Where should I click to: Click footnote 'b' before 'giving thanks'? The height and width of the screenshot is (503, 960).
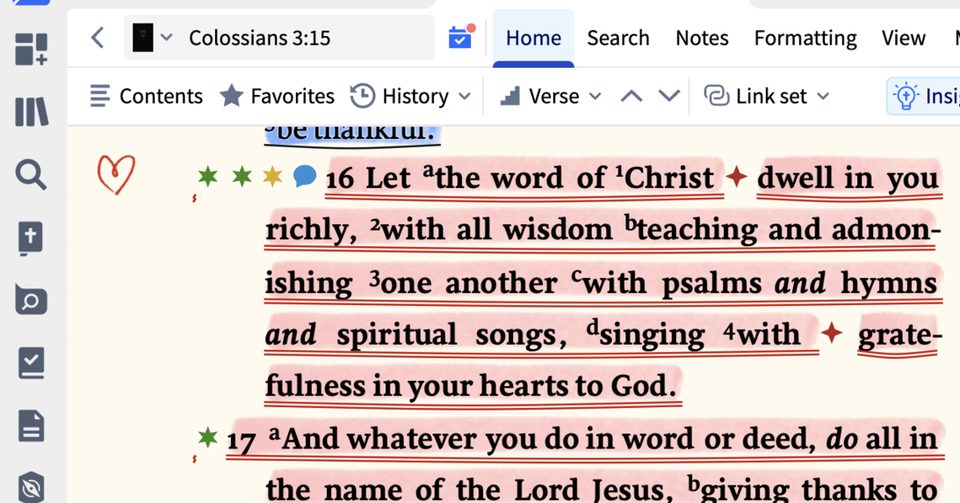pos(693,483)
